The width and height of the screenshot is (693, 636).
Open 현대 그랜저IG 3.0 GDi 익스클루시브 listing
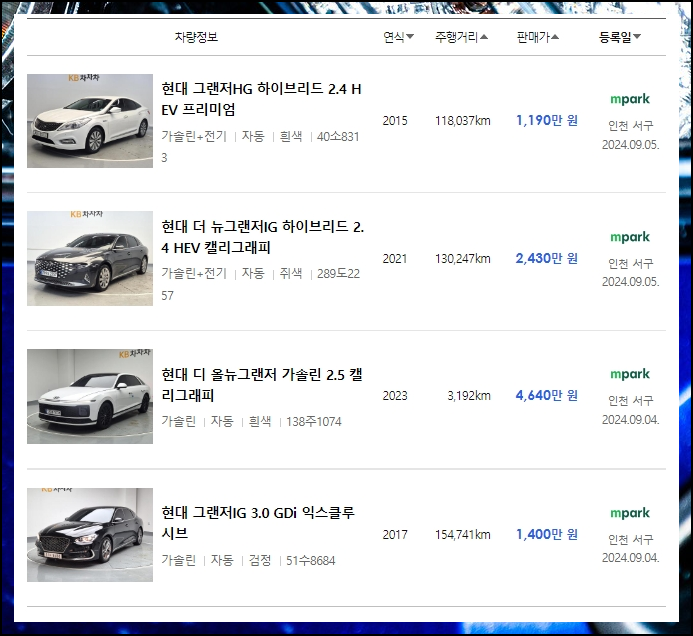point(258,522)
